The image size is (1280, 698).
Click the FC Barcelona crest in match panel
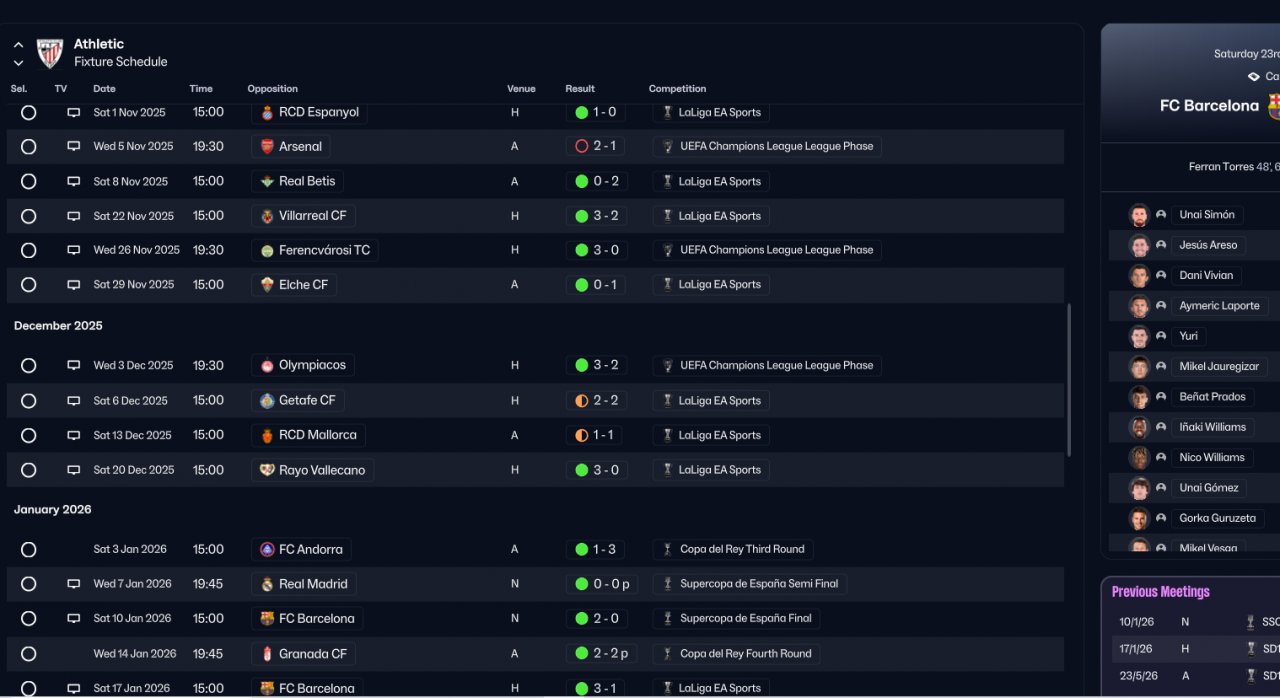click(1273, 106)
